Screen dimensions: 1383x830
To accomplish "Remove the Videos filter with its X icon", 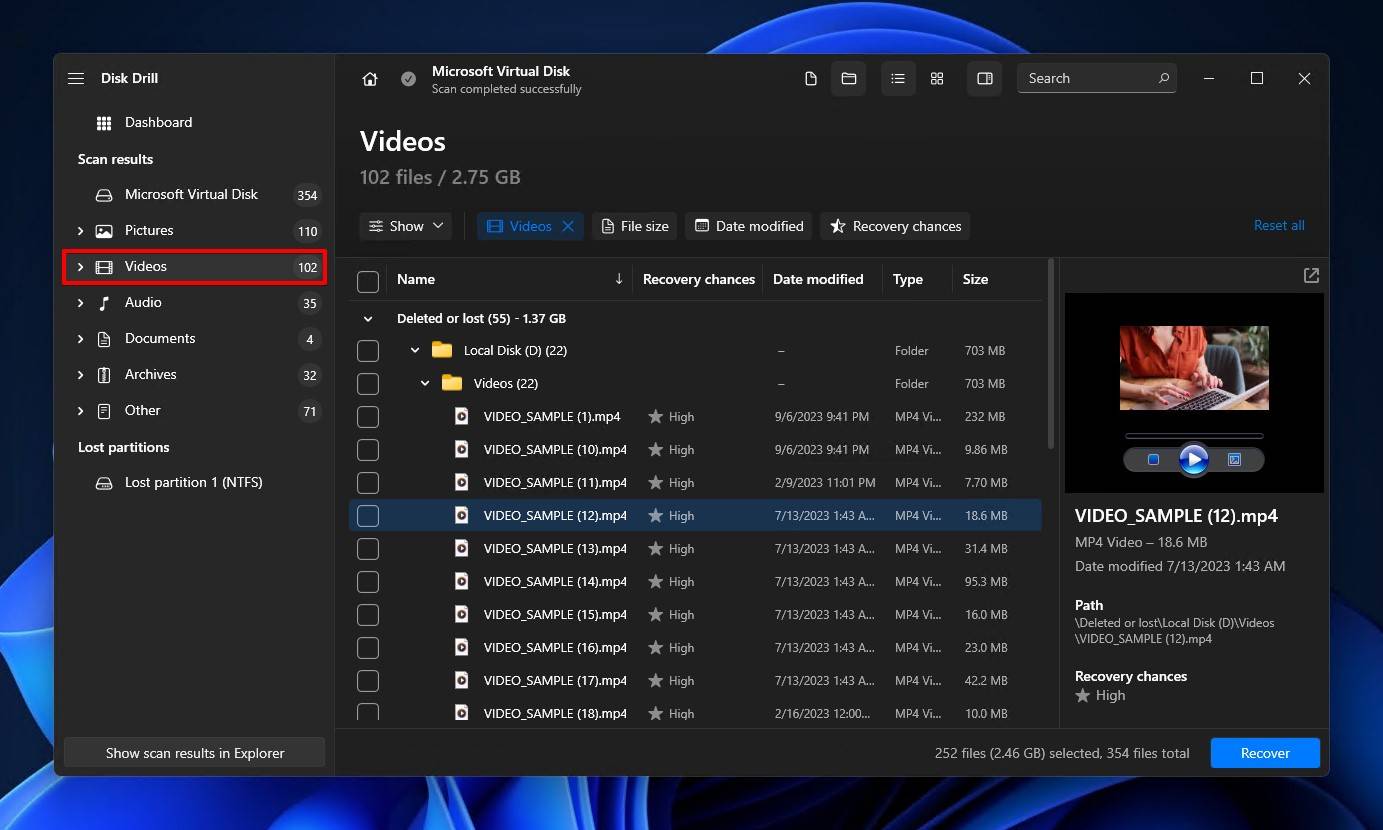I will click(x=568, y=226).
